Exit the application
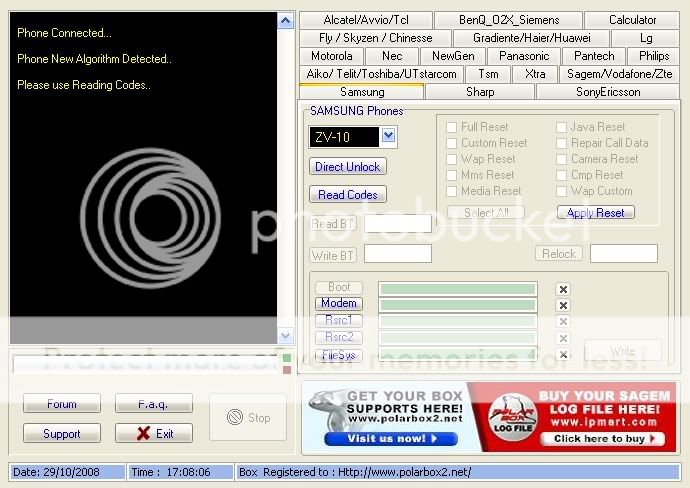Viewport: 690px width, 488px height. 154,433
